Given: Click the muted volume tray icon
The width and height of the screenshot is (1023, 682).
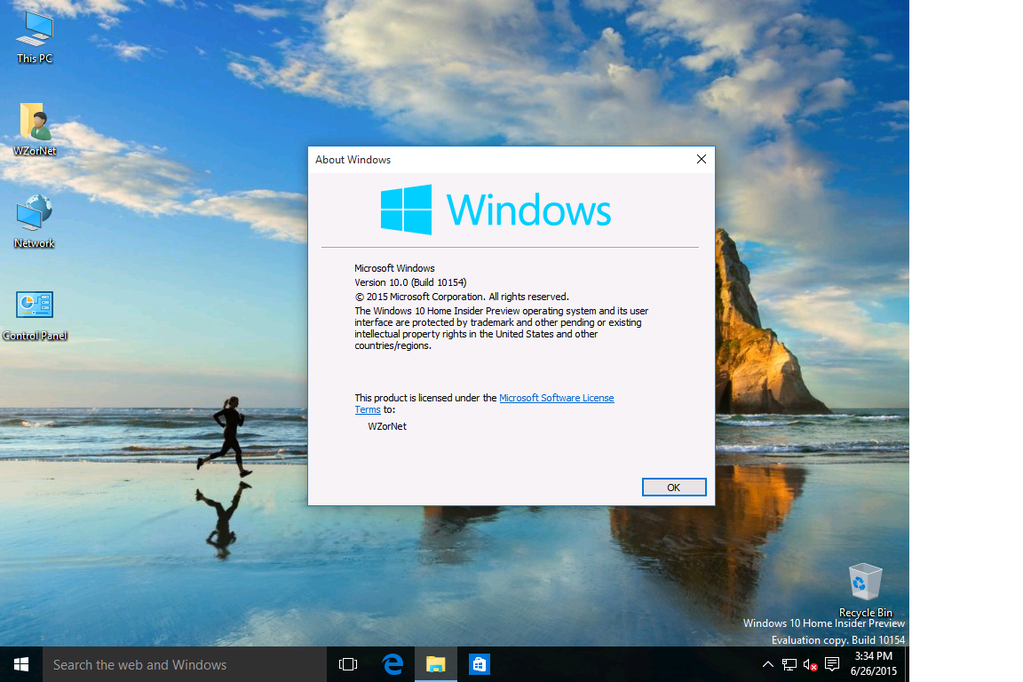Looking at the screenshot, I should point(810,664).
